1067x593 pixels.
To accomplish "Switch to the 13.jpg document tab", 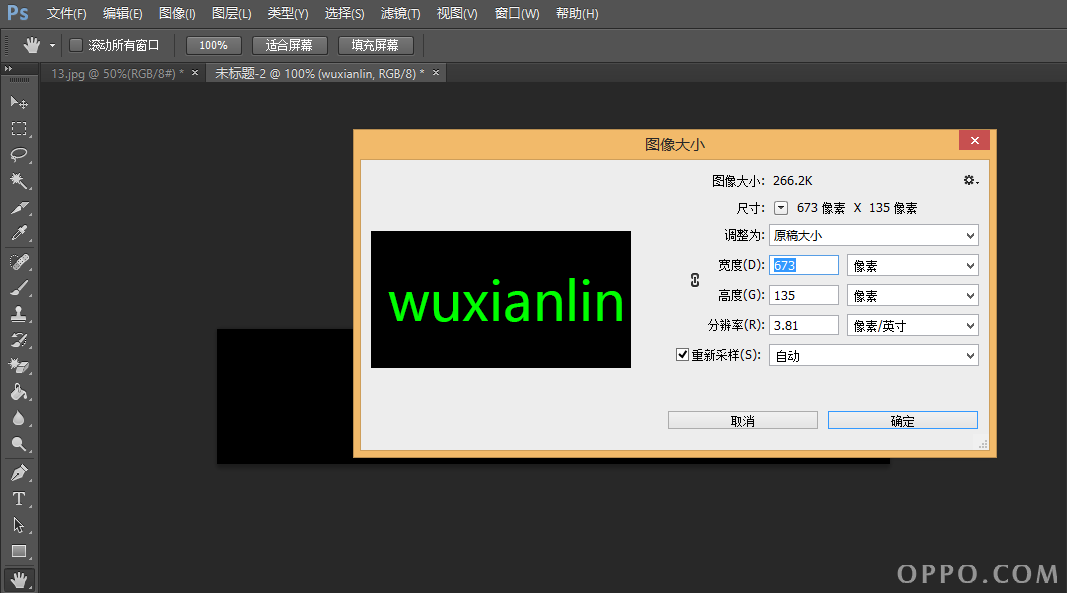I will (x=117, y=74).
